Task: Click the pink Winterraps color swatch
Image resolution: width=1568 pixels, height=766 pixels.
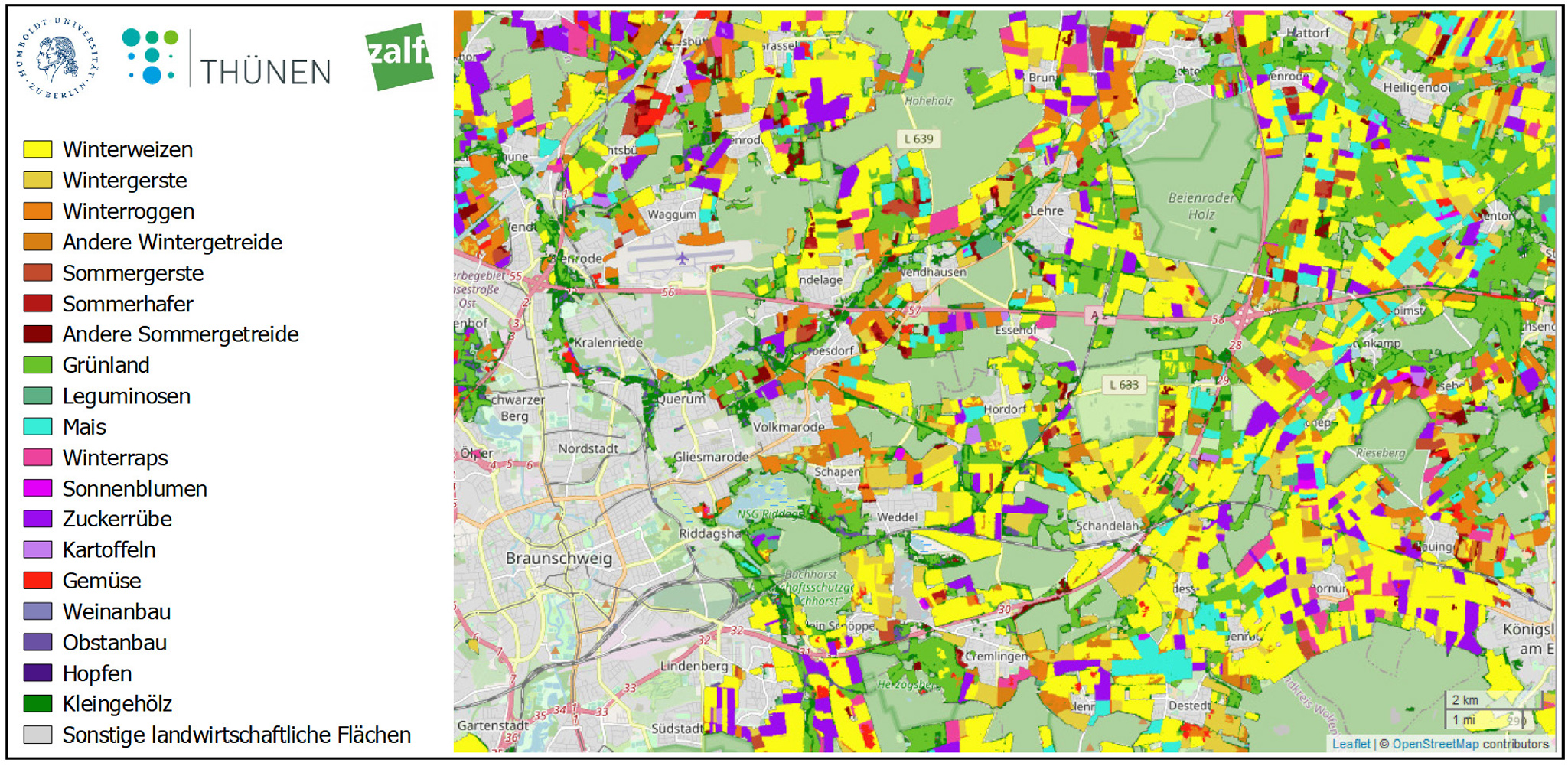Action: (38, 458)
